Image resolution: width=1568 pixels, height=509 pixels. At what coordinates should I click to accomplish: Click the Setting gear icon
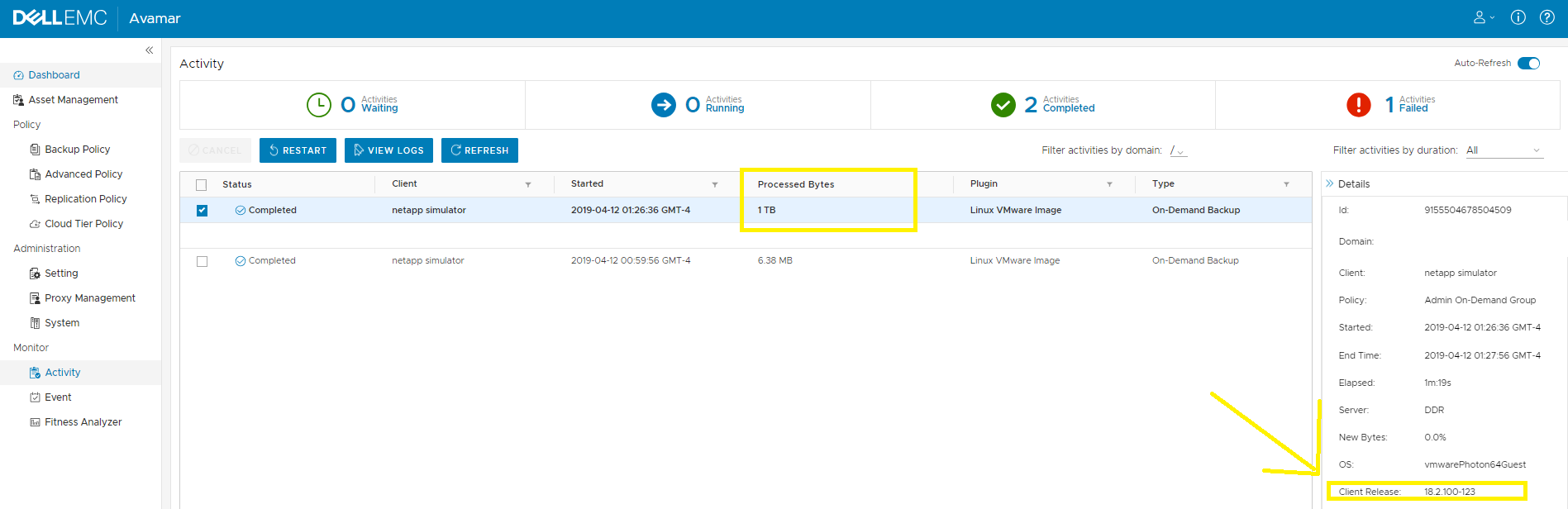tap(35, 274)
